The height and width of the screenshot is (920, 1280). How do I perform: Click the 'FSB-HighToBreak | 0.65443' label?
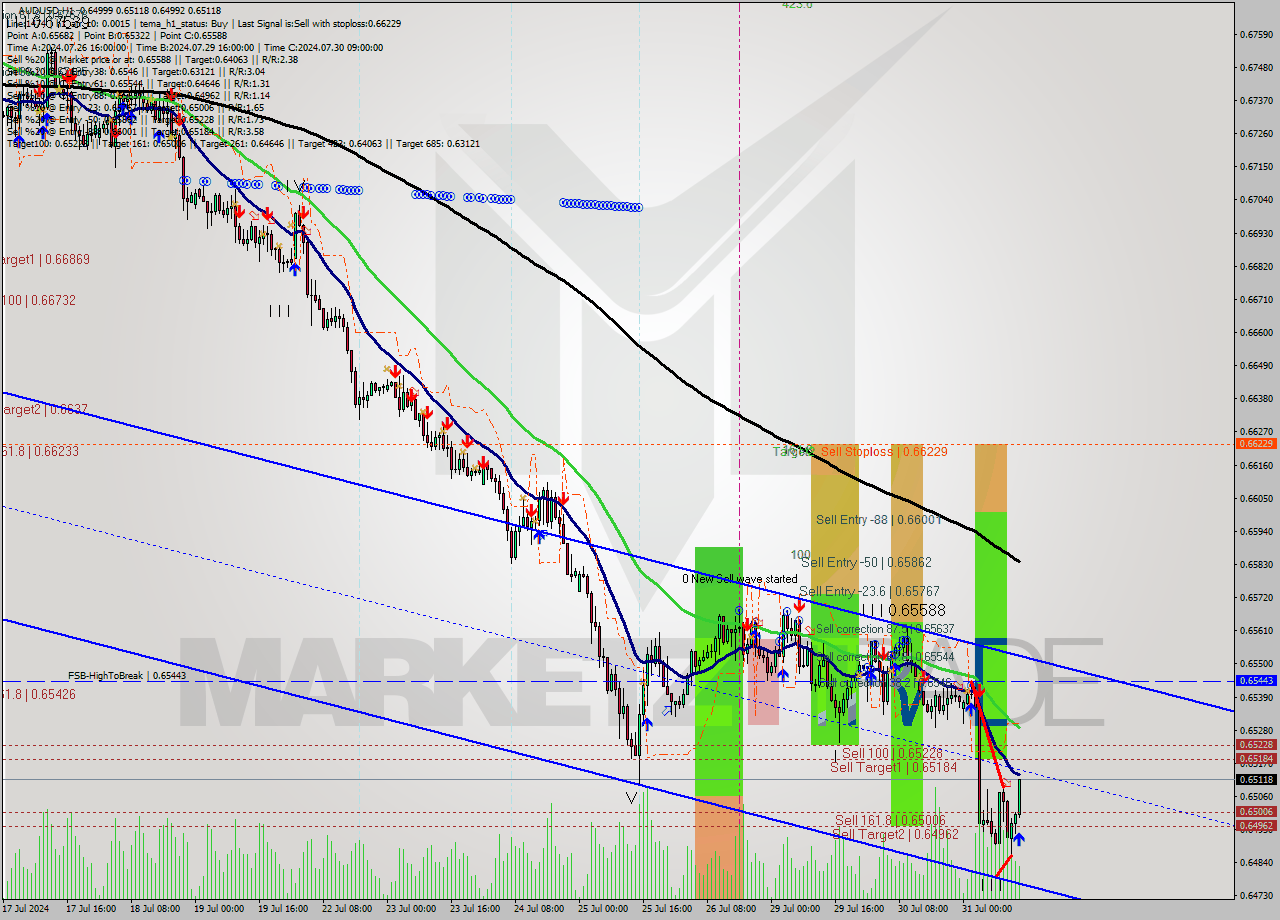pos(127,676)
